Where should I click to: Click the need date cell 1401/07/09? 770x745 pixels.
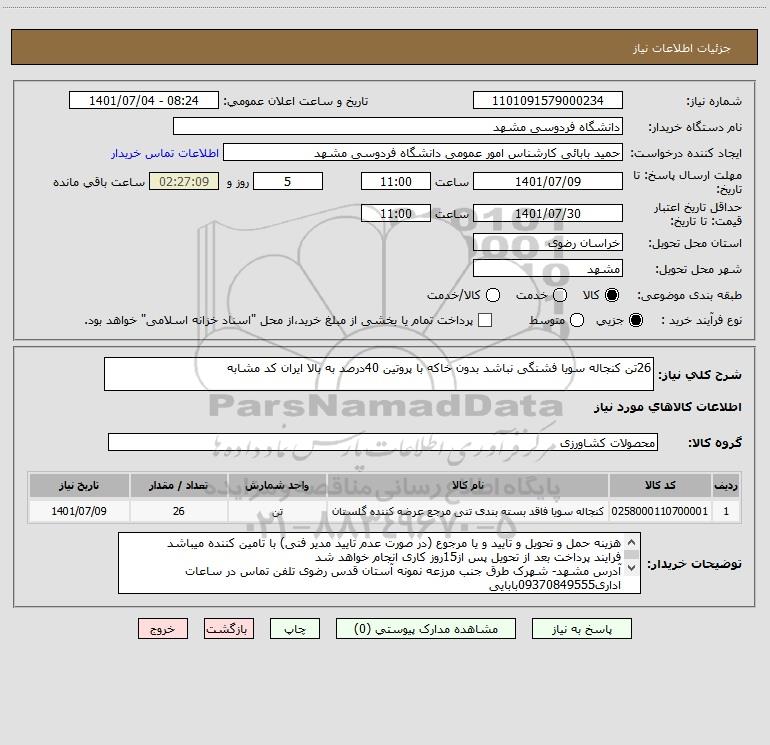point(79,511)
